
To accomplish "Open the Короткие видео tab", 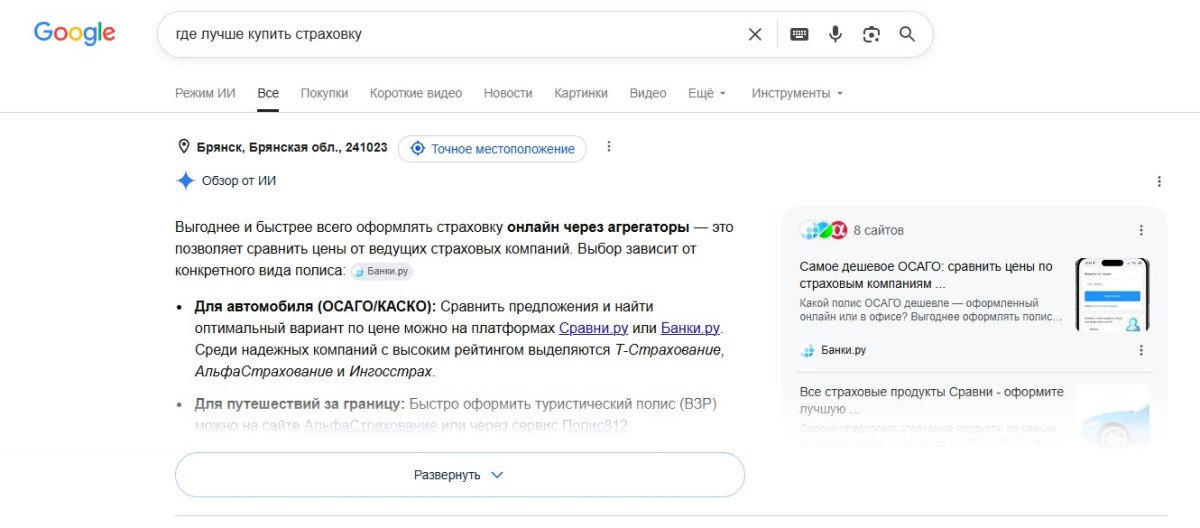I will (416, 93).
